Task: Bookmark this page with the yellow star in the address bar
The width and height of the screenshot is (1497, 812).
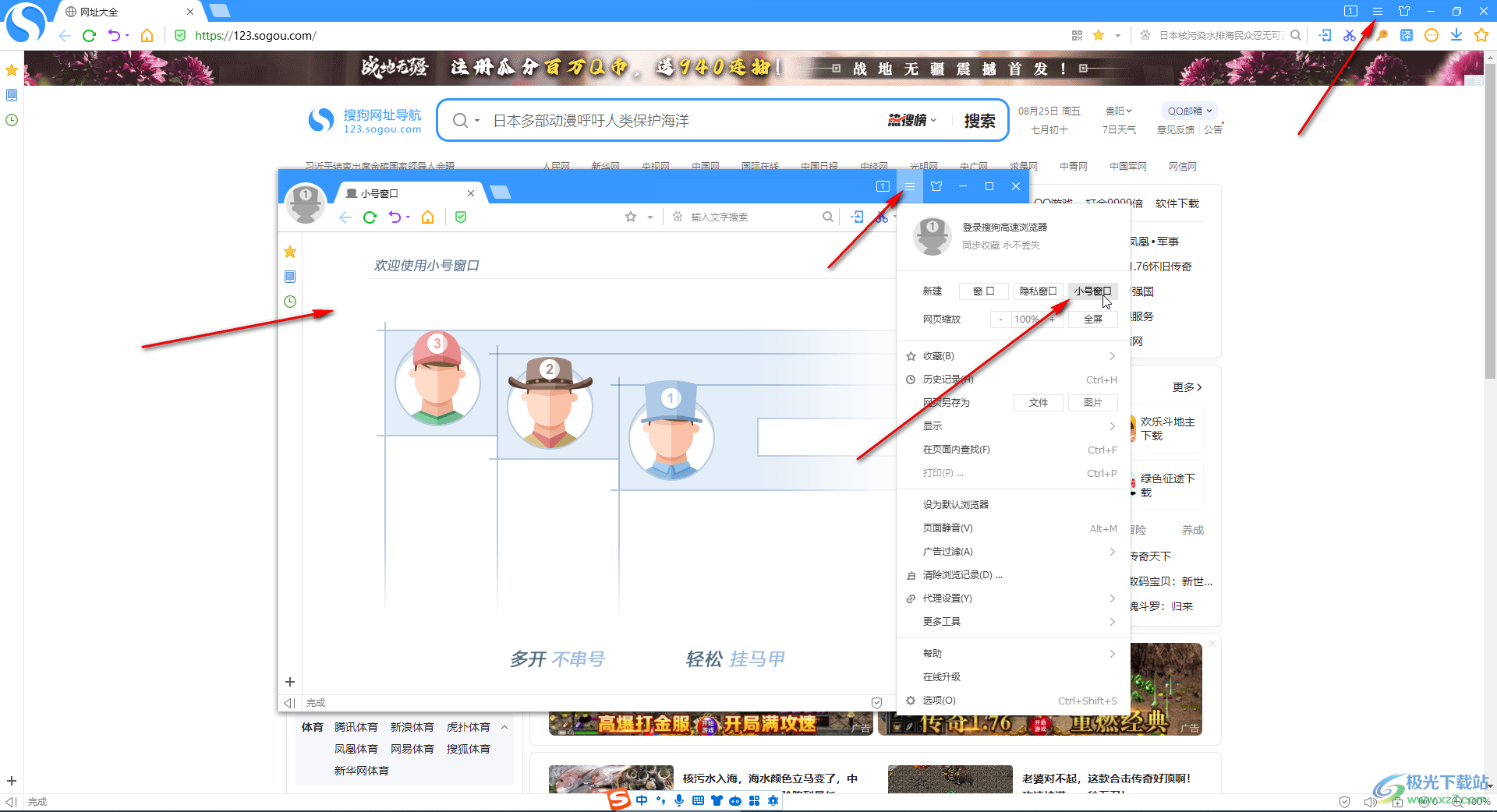Action: 1099,35
